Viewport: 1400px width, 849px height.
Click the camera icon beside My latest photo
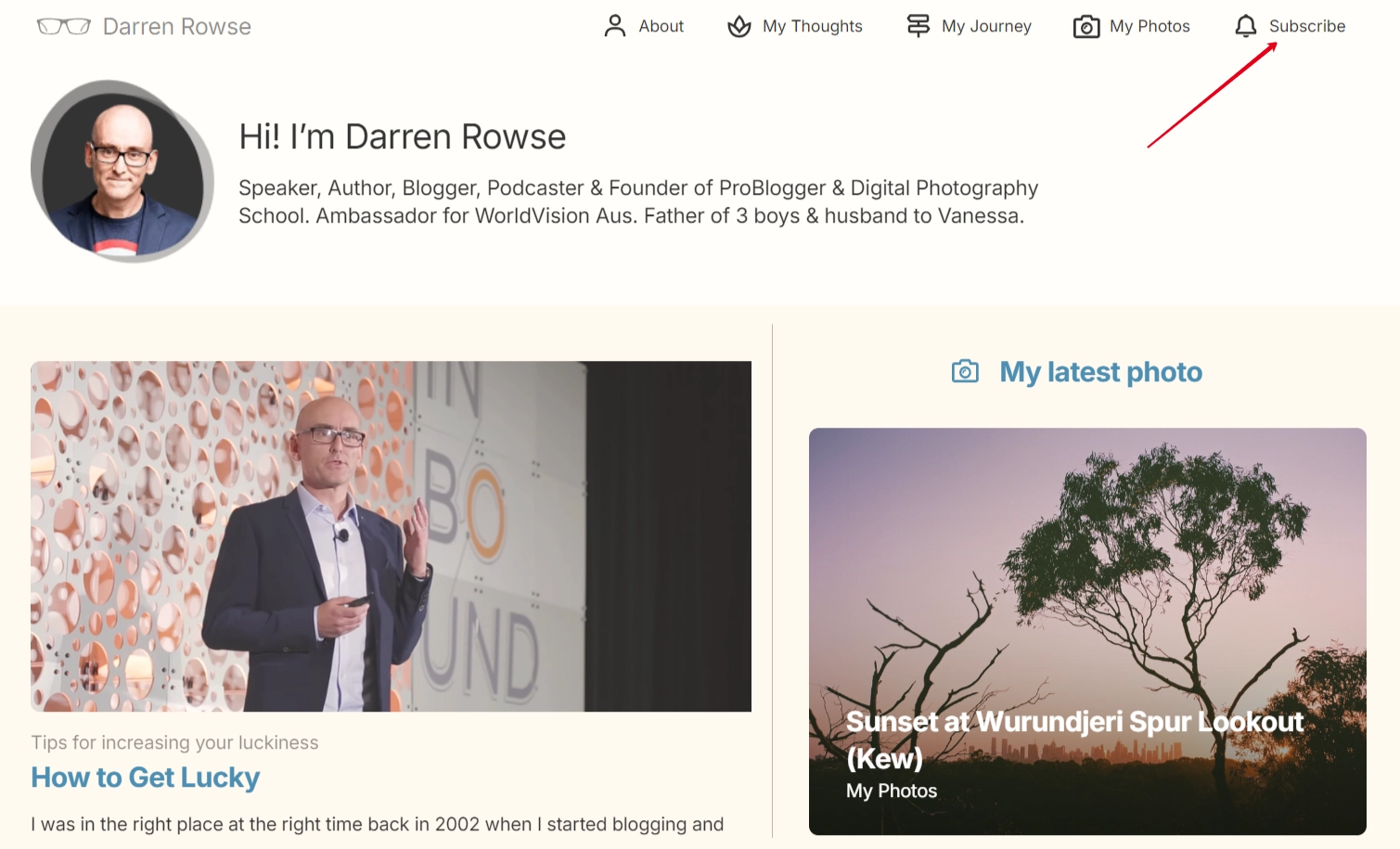tap(965, 371)
